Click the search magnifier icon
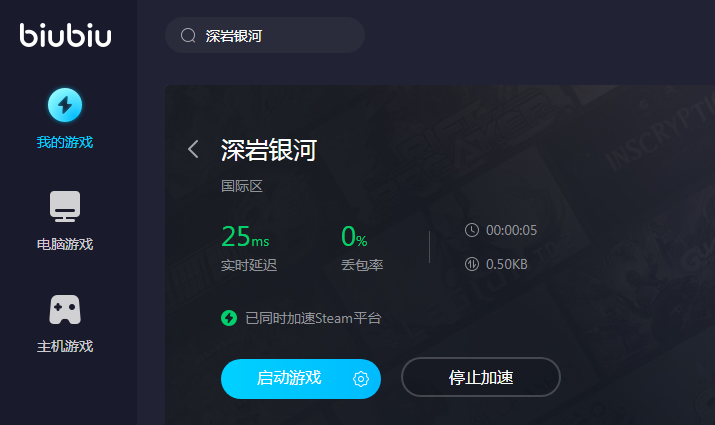The height and width of the screenshot is (425, 715). click(188, 35)
